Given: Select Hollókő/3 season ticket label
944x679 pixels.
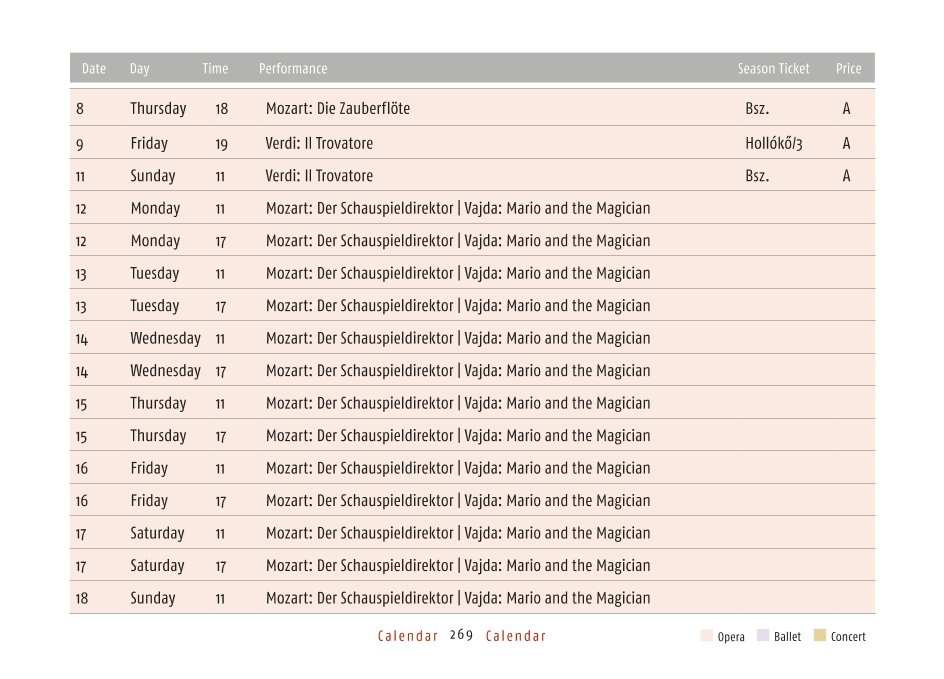Looking at the screenshot, I should 774,143.
